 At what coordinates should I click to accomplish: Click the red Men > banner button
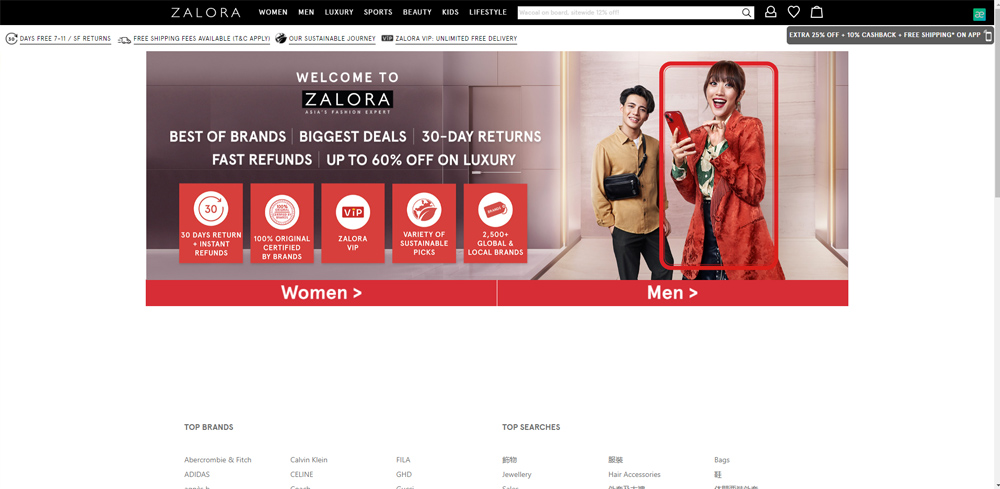pos(672,293)
